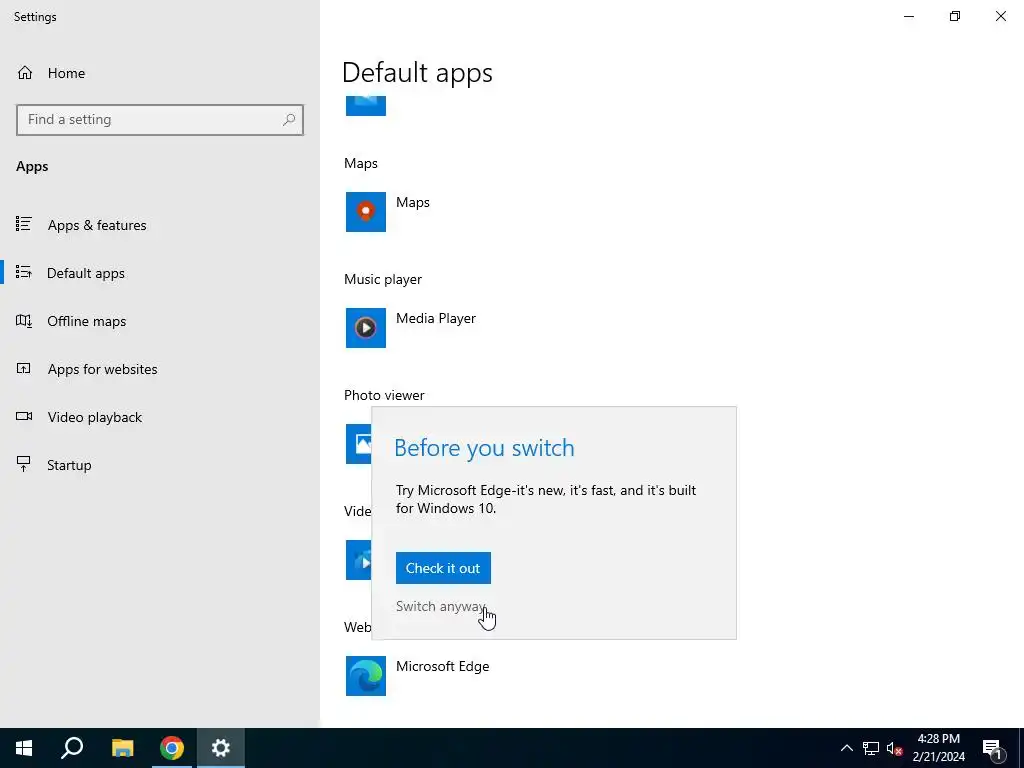
Task: Choose the Media Player default app icon
Action: coord(366,328)
